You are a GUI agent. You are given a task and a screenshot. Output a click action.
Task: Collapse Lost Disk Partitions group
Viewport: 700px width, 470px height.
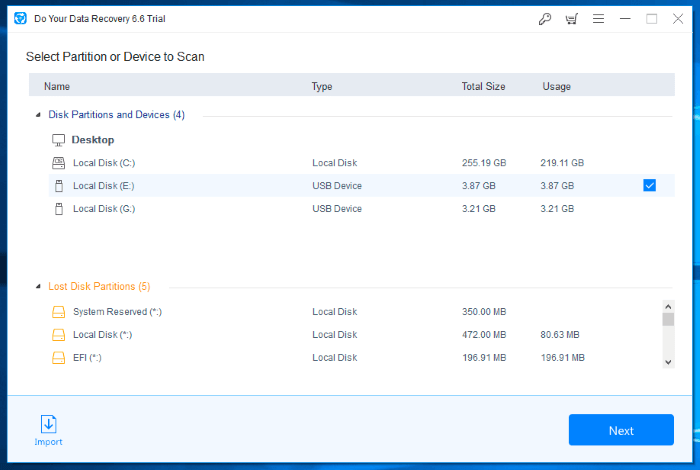pos(38,287)
